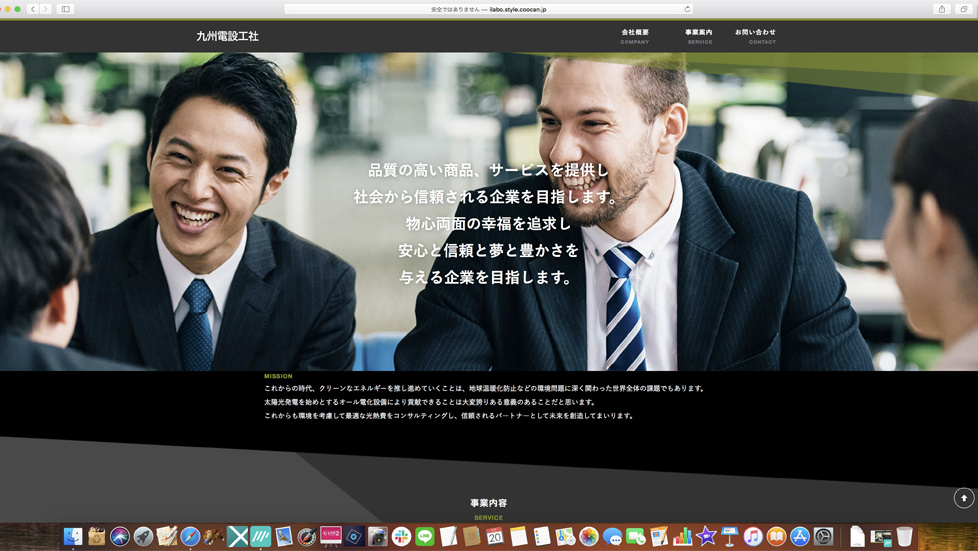The height and width of the screenshot is (551, 978).
Task: Open App Store from the Dock
Action: (800, 536)
